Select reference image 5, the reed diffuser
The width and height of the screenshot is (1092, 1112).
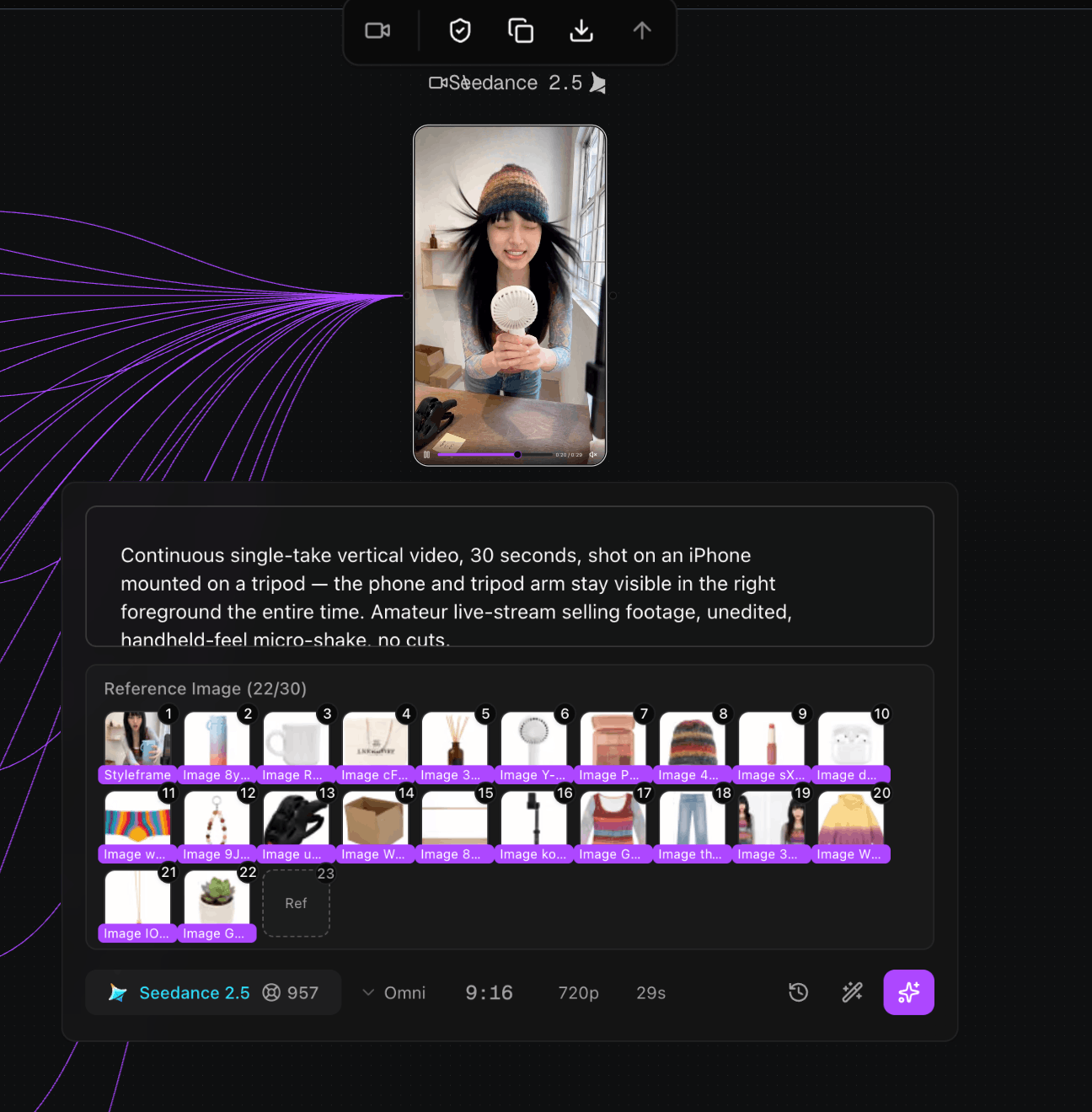click(x=454, y=746)
